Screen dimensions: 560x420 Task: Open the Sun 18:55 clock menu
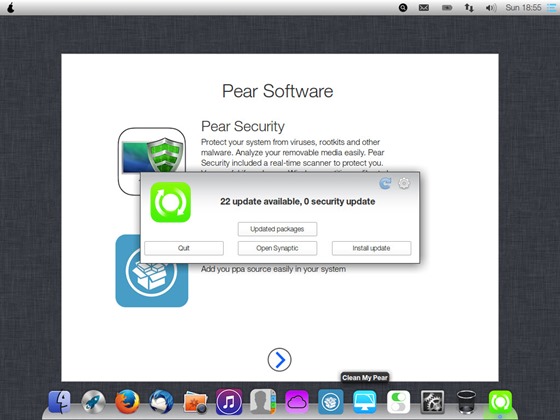(523, 8)
